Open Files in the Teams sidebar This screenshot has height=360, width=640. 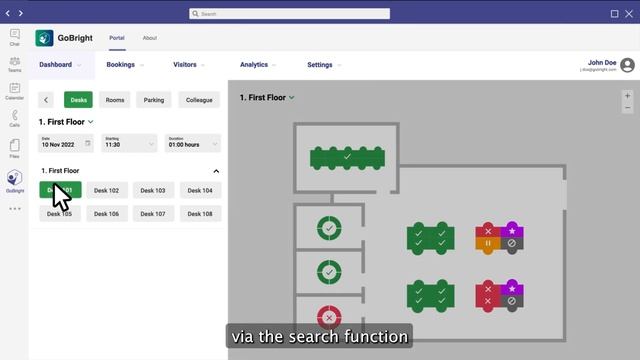(x=15, y=149)
